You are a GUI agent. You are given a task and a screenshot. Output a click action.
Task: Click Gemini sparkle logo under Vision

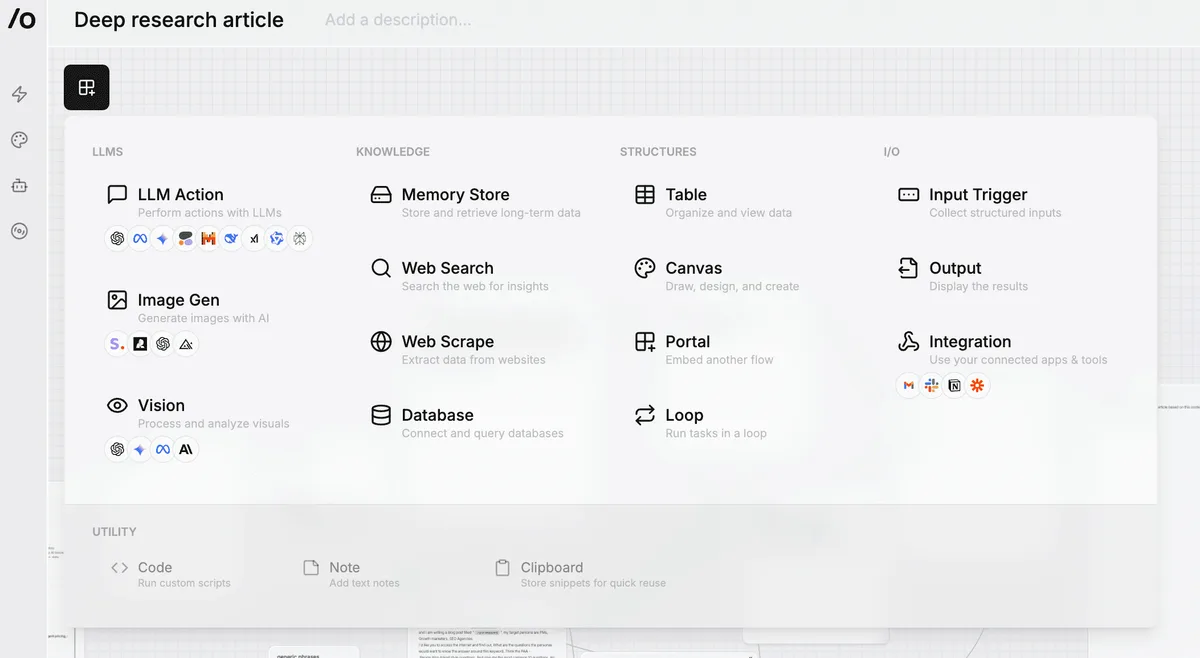pyautogui.click(x=140, y=450)
